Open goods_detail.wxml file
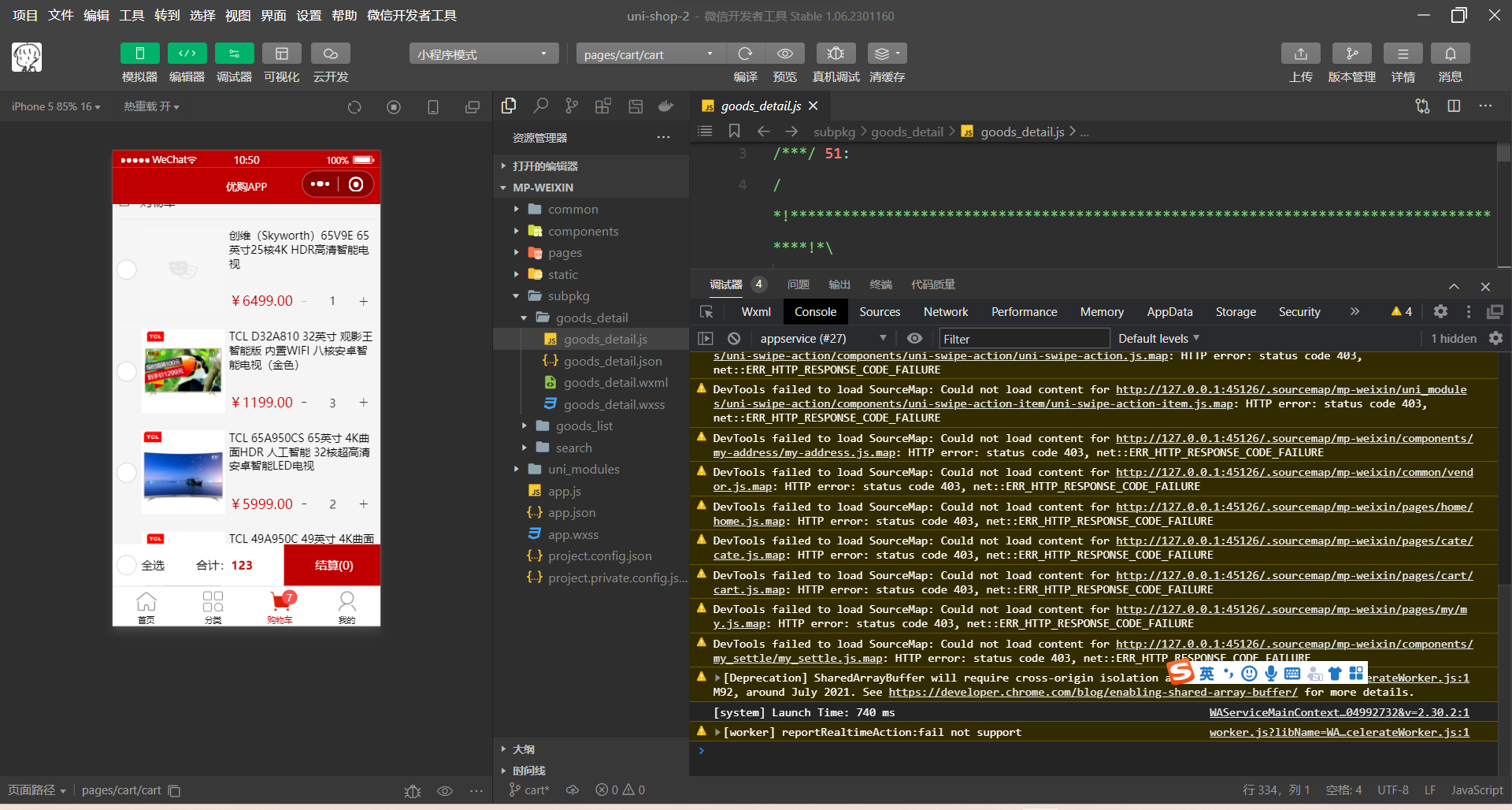This screenshot has height=810, width=1512. pyautogui.click(x=615, y=382)
